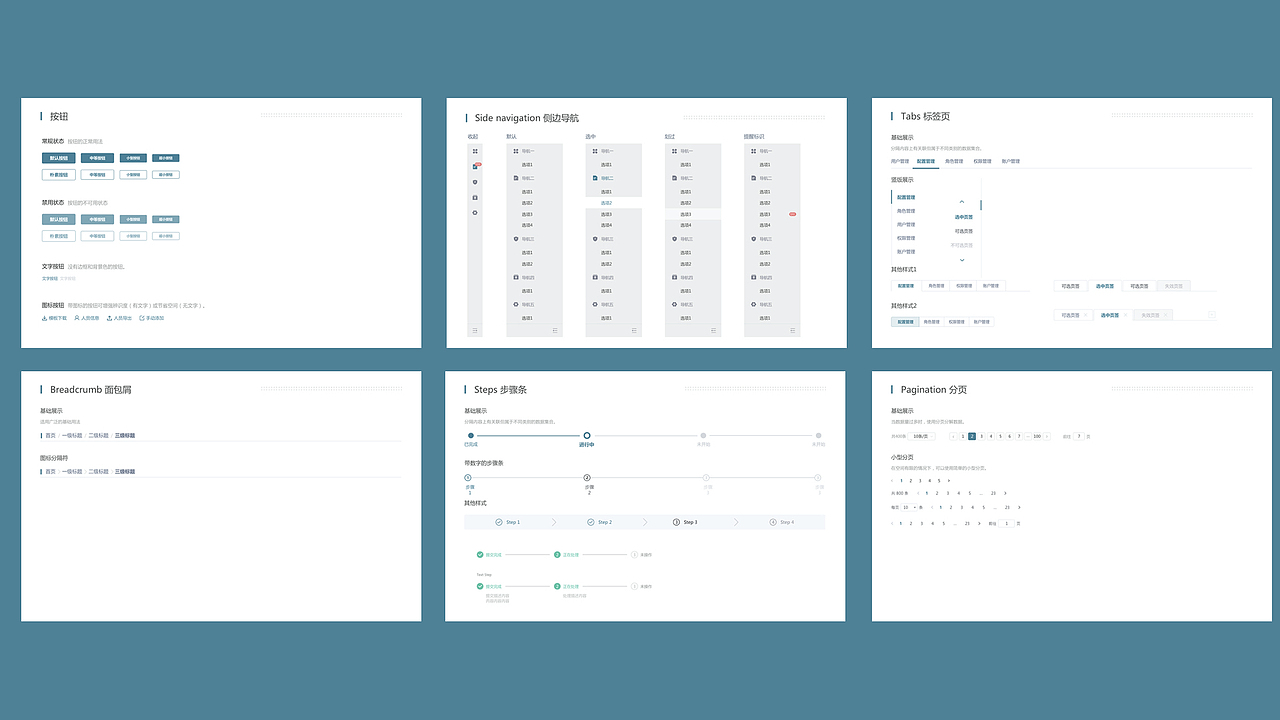
Task: Click the grid icon in collapsed sidebar
Action: (475, 151)
